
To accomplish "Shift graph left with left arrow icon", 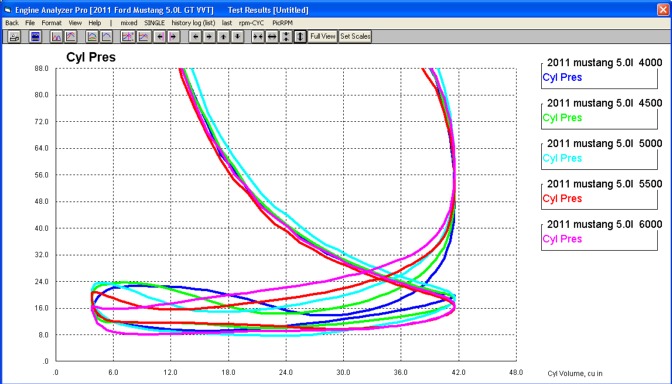I will point(195,37).
